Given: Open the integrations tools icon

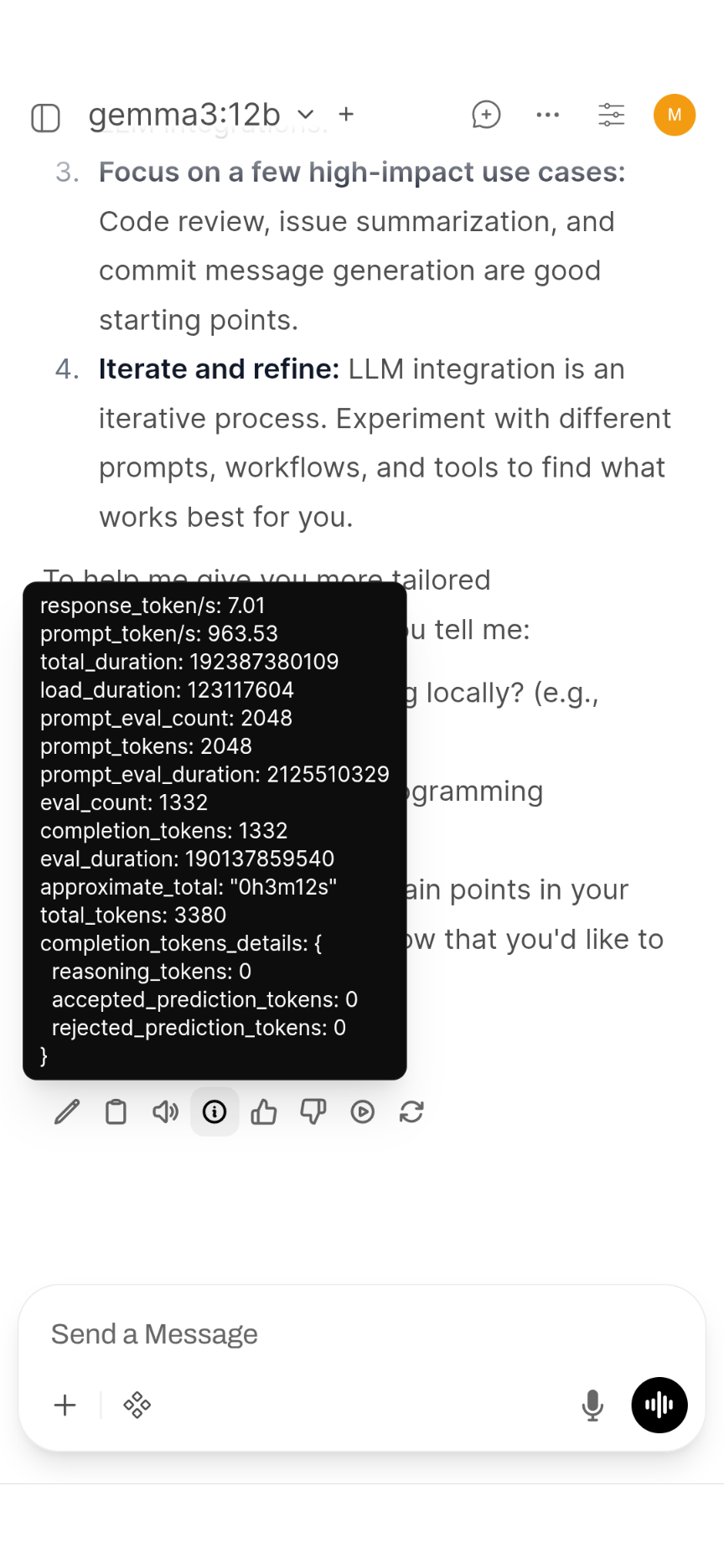Looking at the screenshot, I should (137, 1405).
